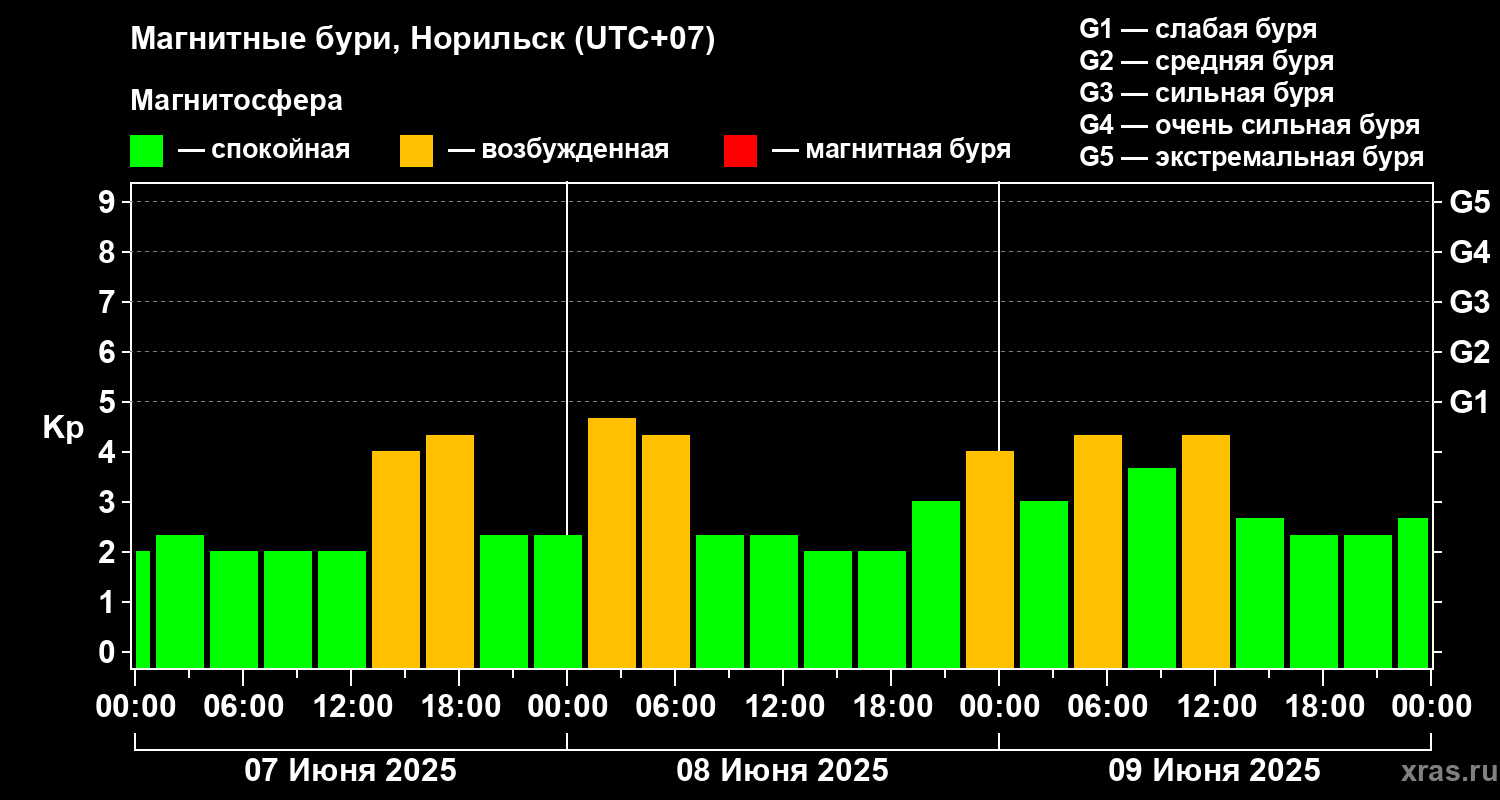Select the tall green bar between orange bars on 09 Июня

click(1152, 568)
